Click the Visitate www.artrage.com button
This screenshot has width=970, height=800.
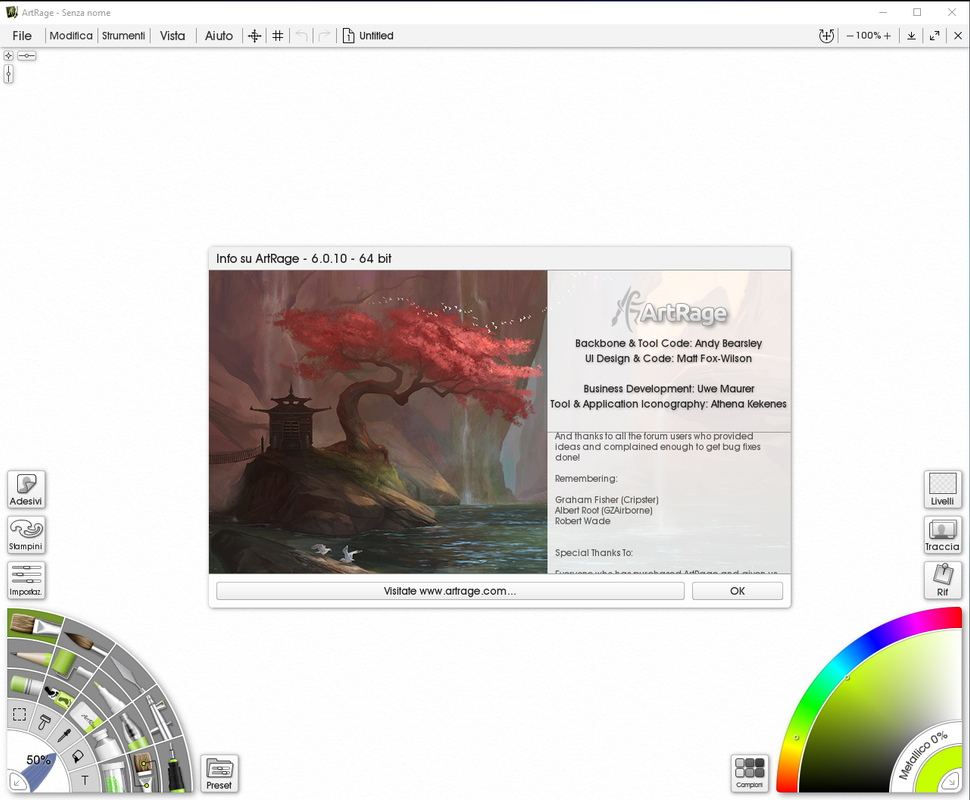point(450,591)
